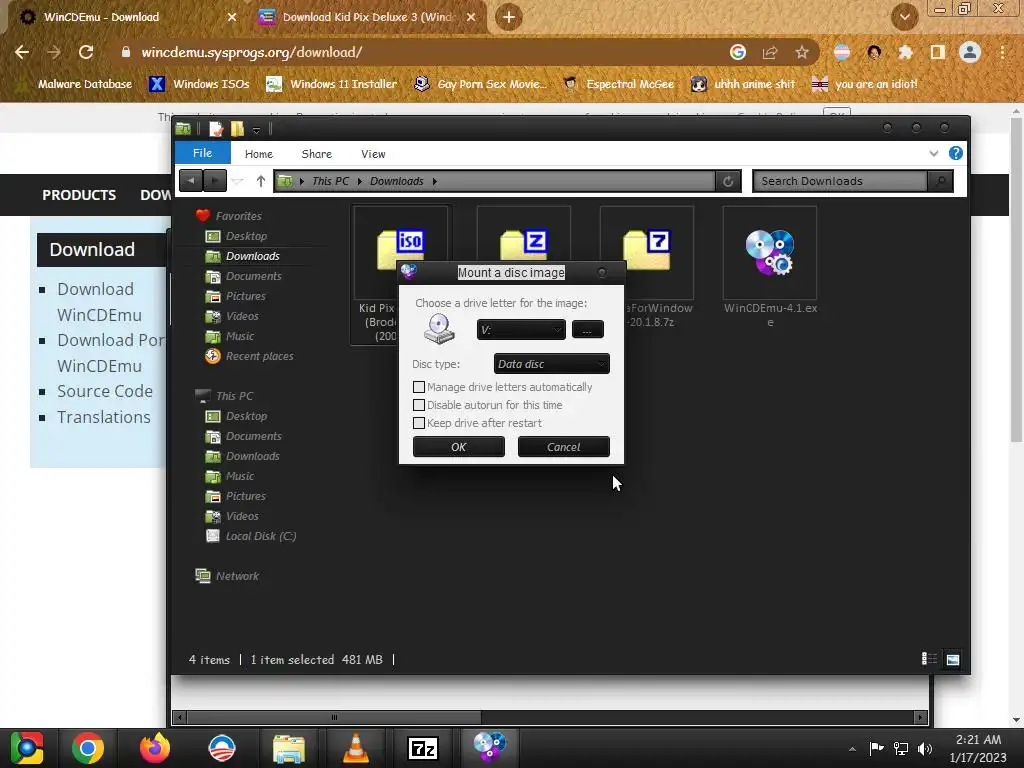This screenshot has height=768, width=1024.
Task: Expand the arrow after Downloads in breadcrumb
Action: (434, 181)
